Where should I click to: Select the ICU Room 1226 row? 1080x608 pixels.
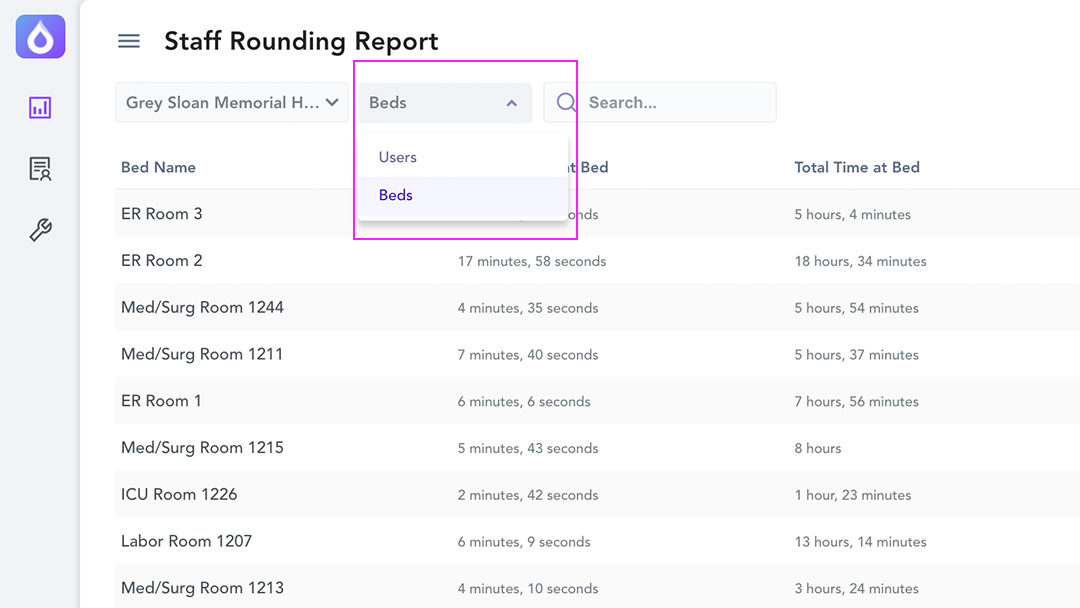coord(179,495)
